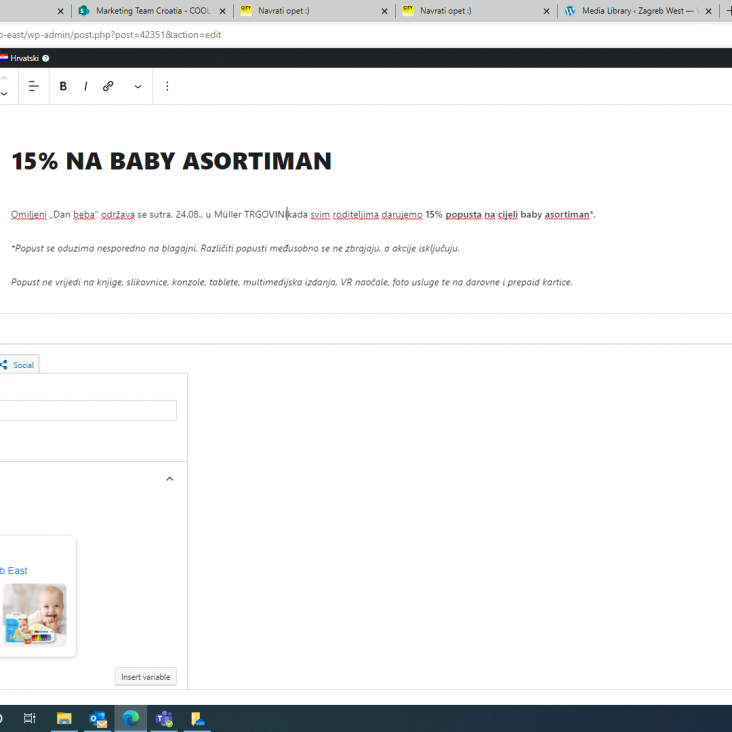Open Microsoft Edge from the taskbar
Image resolution: width=732 pixels, height=732 pixels.
coord(131,718)
